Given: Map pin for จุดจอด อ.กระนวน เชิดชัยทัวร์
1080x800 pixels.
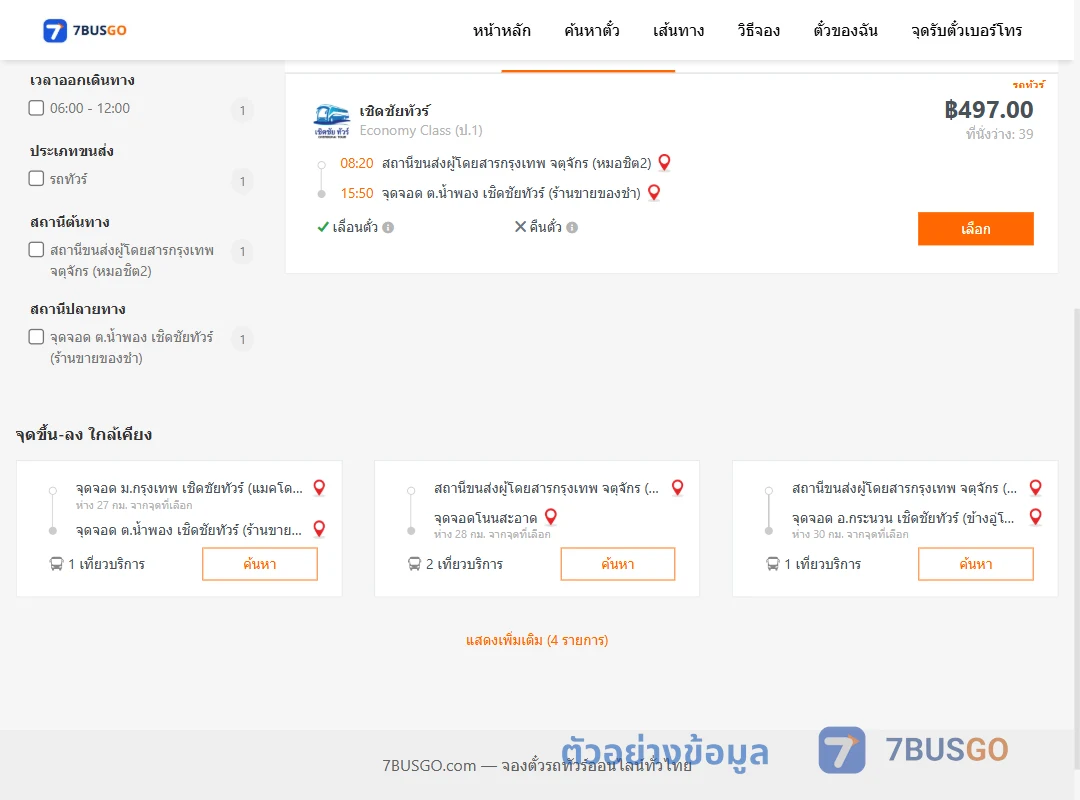Looking at the screenshot, I should (1035, 517).
